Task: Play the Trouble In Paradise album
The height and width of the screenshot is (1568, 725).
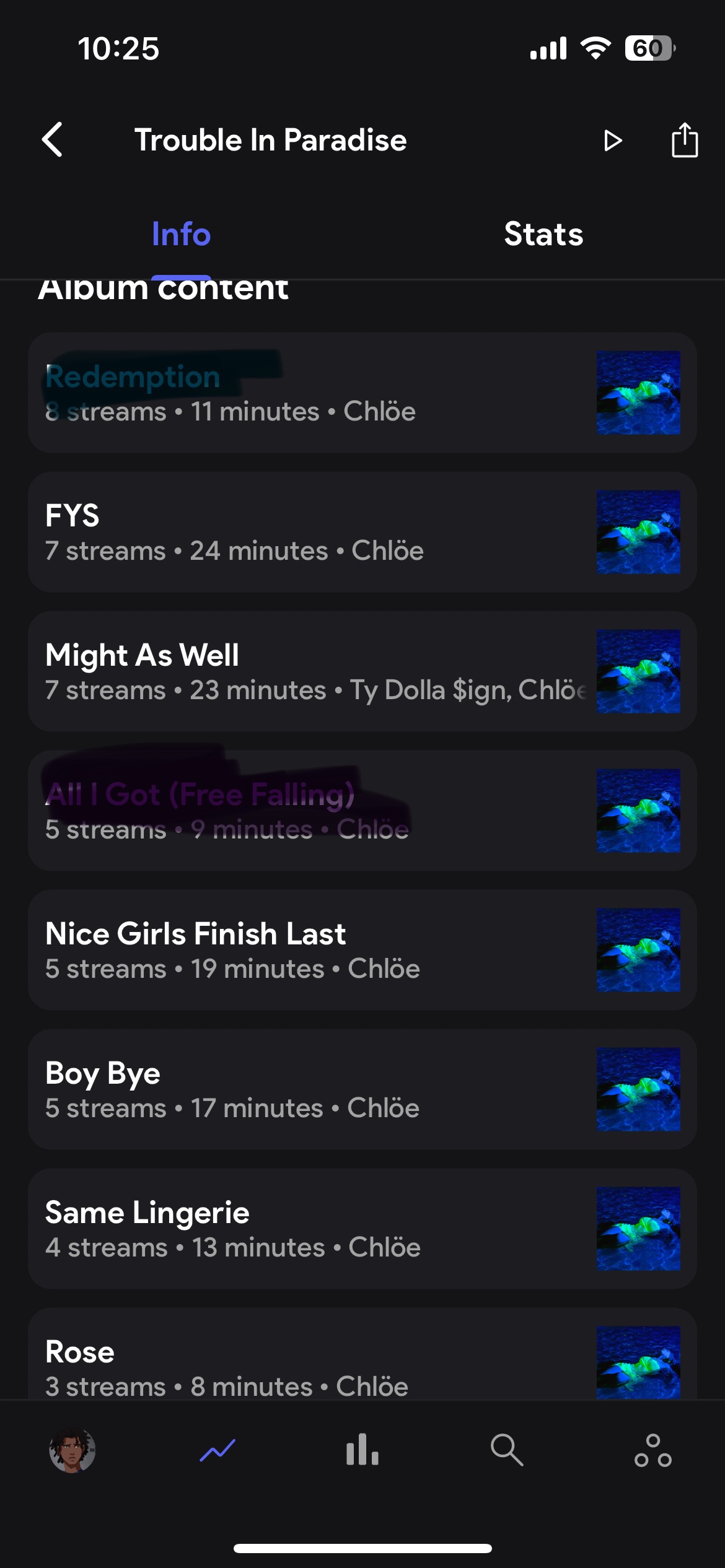Action: pos(612,141)
